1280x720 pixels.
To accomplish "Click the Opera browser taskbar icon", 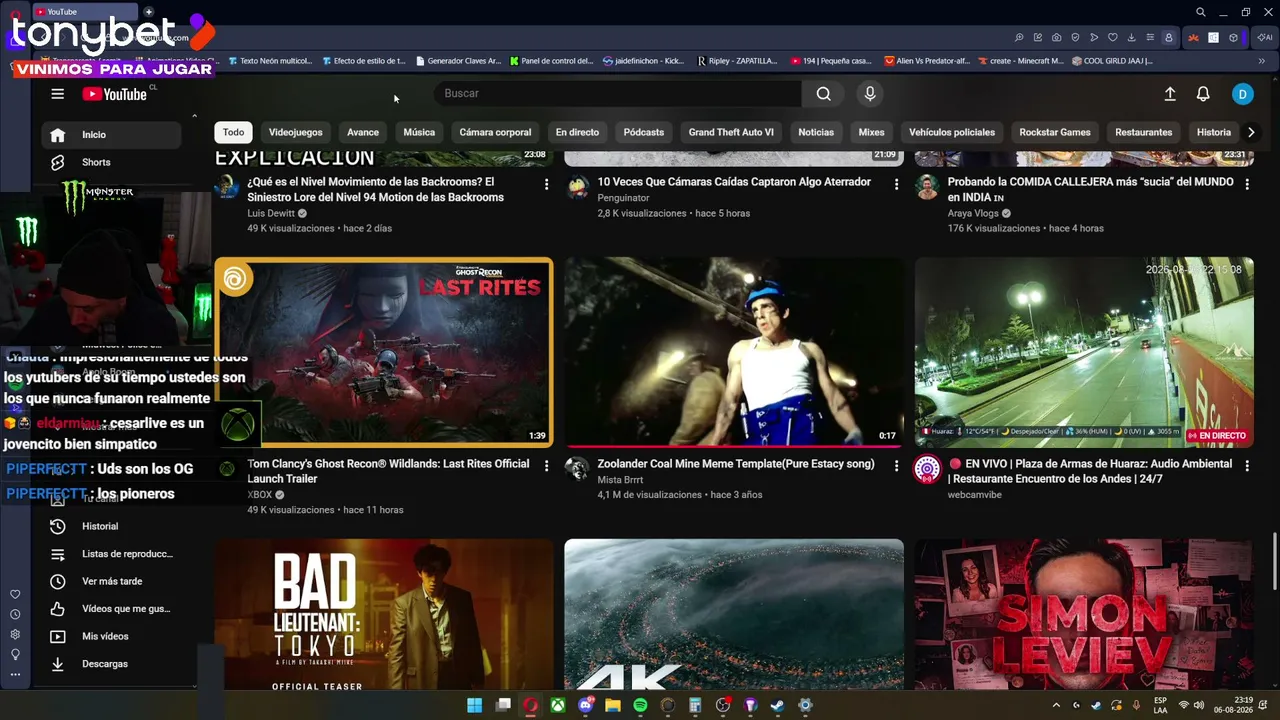I will 530,705.
